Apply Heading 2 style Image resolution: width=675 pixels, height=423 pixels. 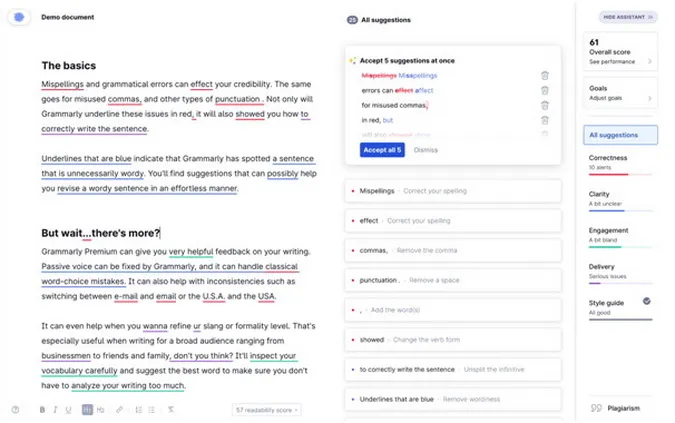(100, 410)
